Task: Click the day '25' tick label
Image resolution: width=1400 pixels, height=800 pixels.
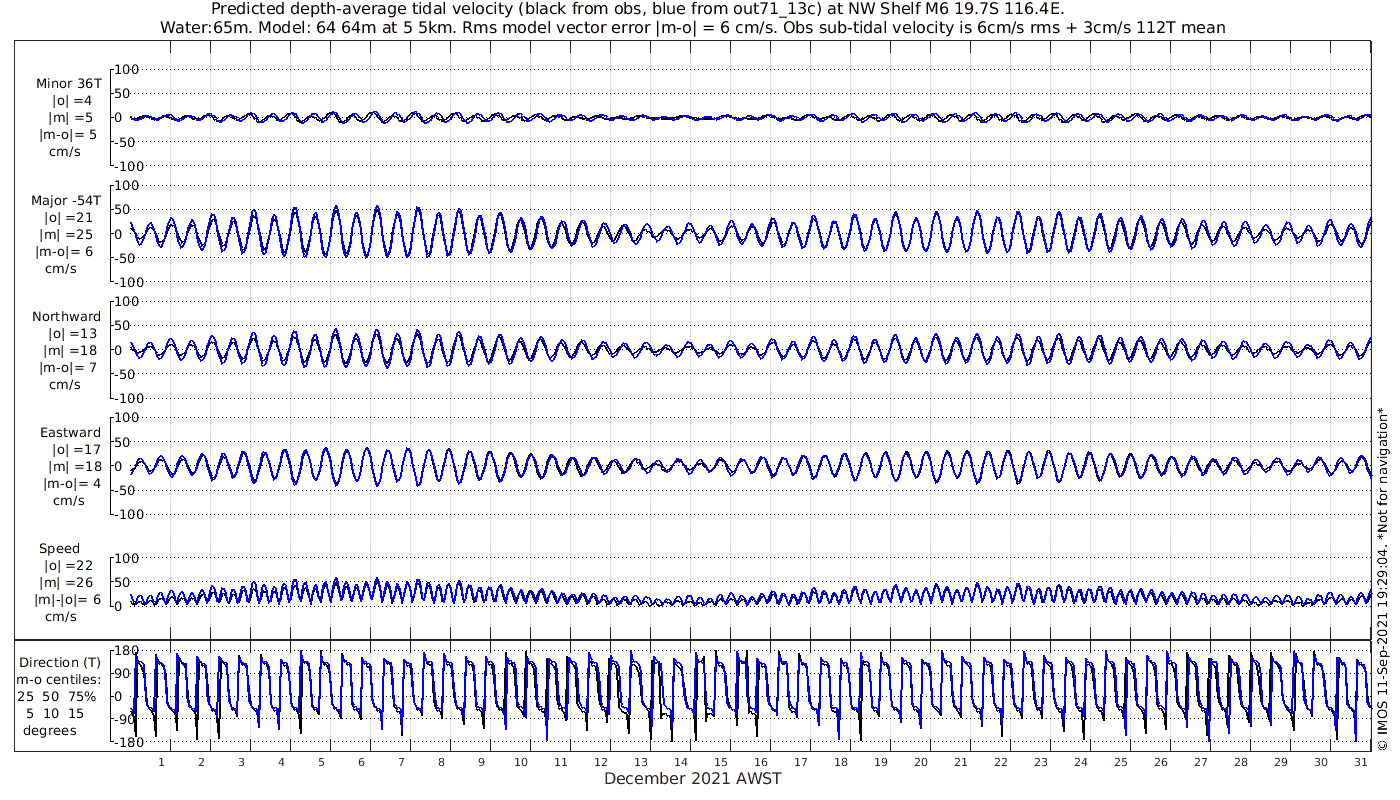Action: click(x=1120, y=762)
